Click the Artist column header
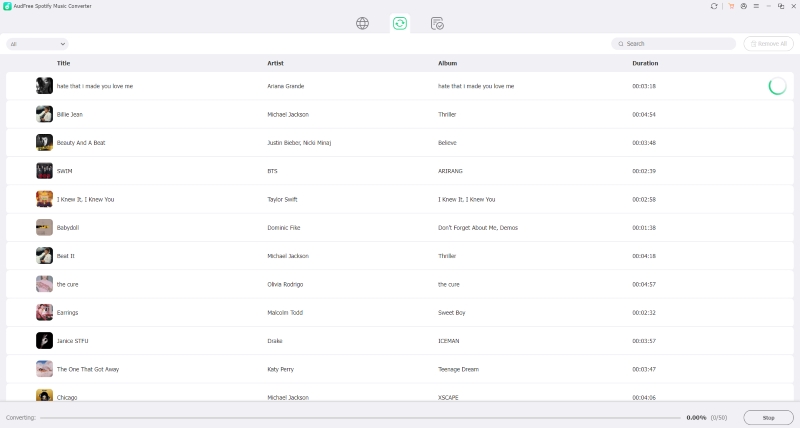Screen dimensions: 800x428 point(276,63)
